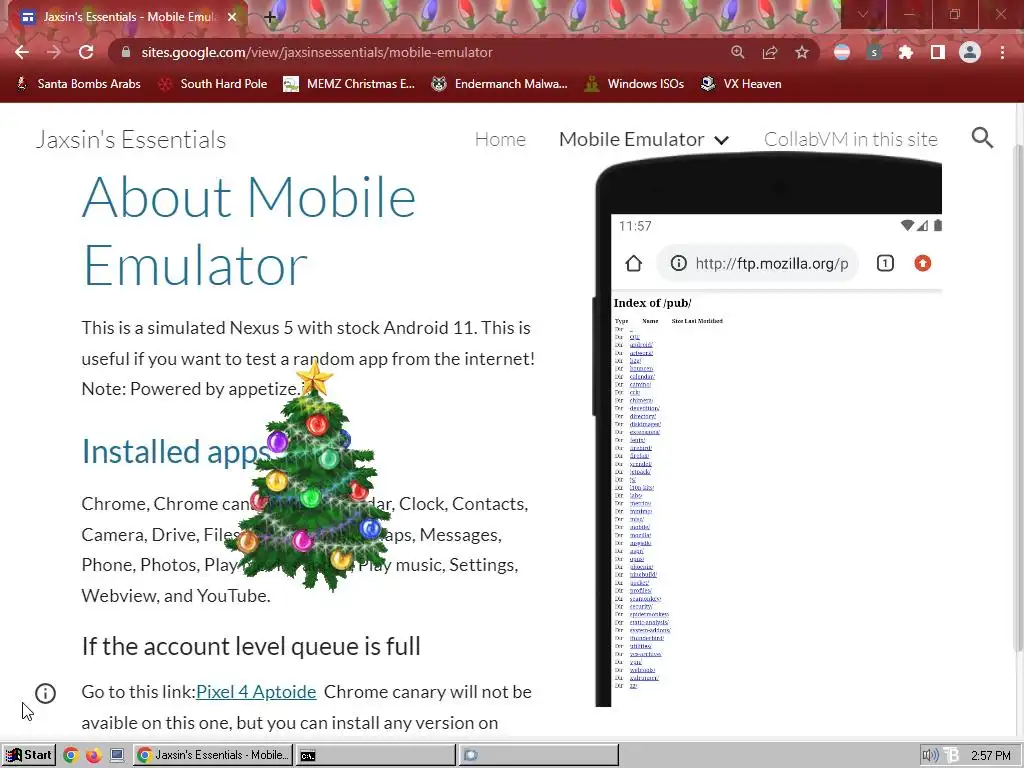Image resolution: width=1024 pixels, height=768 pixels.
Task: Click the system tray icon beside the clock
Action: click(x=952, y=756)
